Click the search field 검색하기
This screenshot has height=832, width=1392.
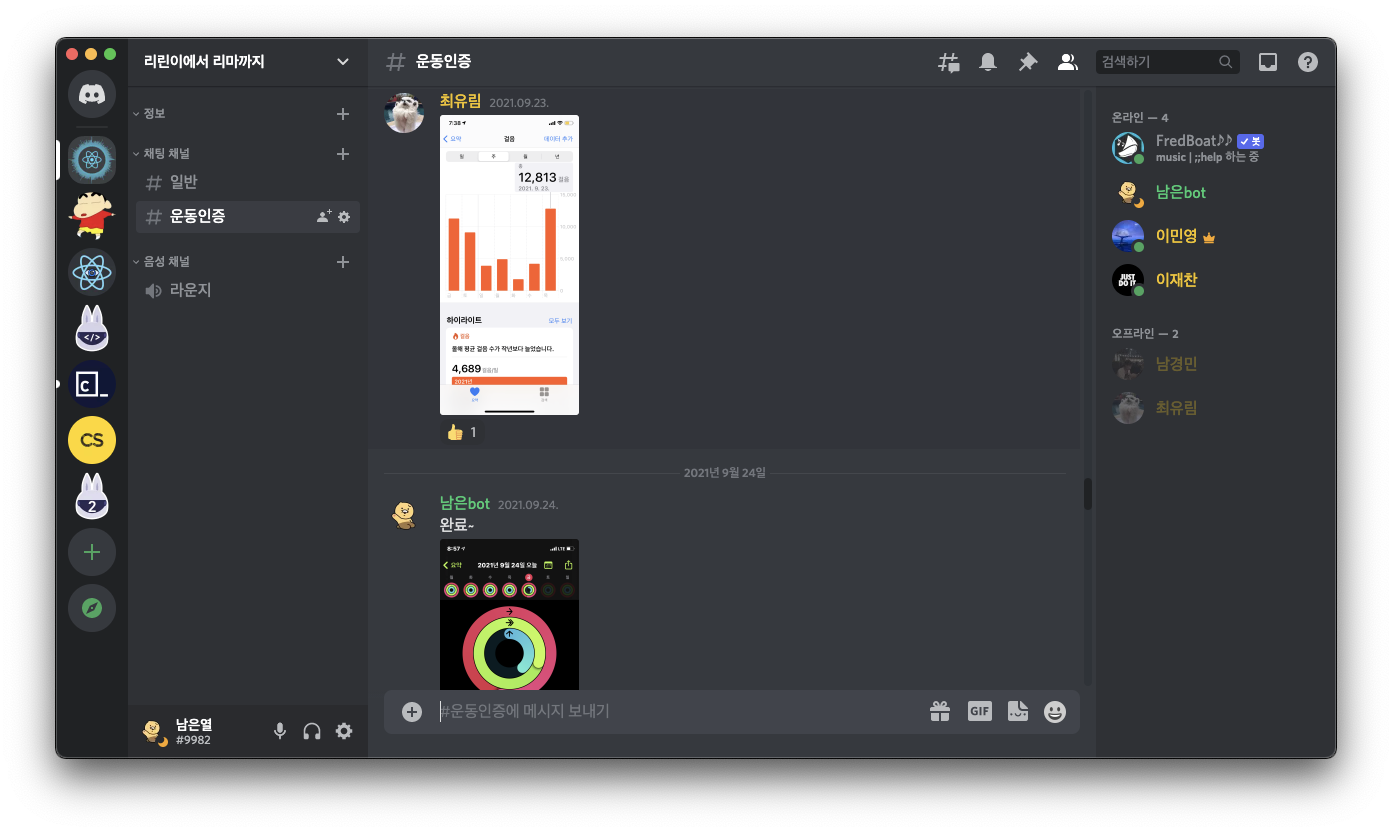pos(1168,62)
